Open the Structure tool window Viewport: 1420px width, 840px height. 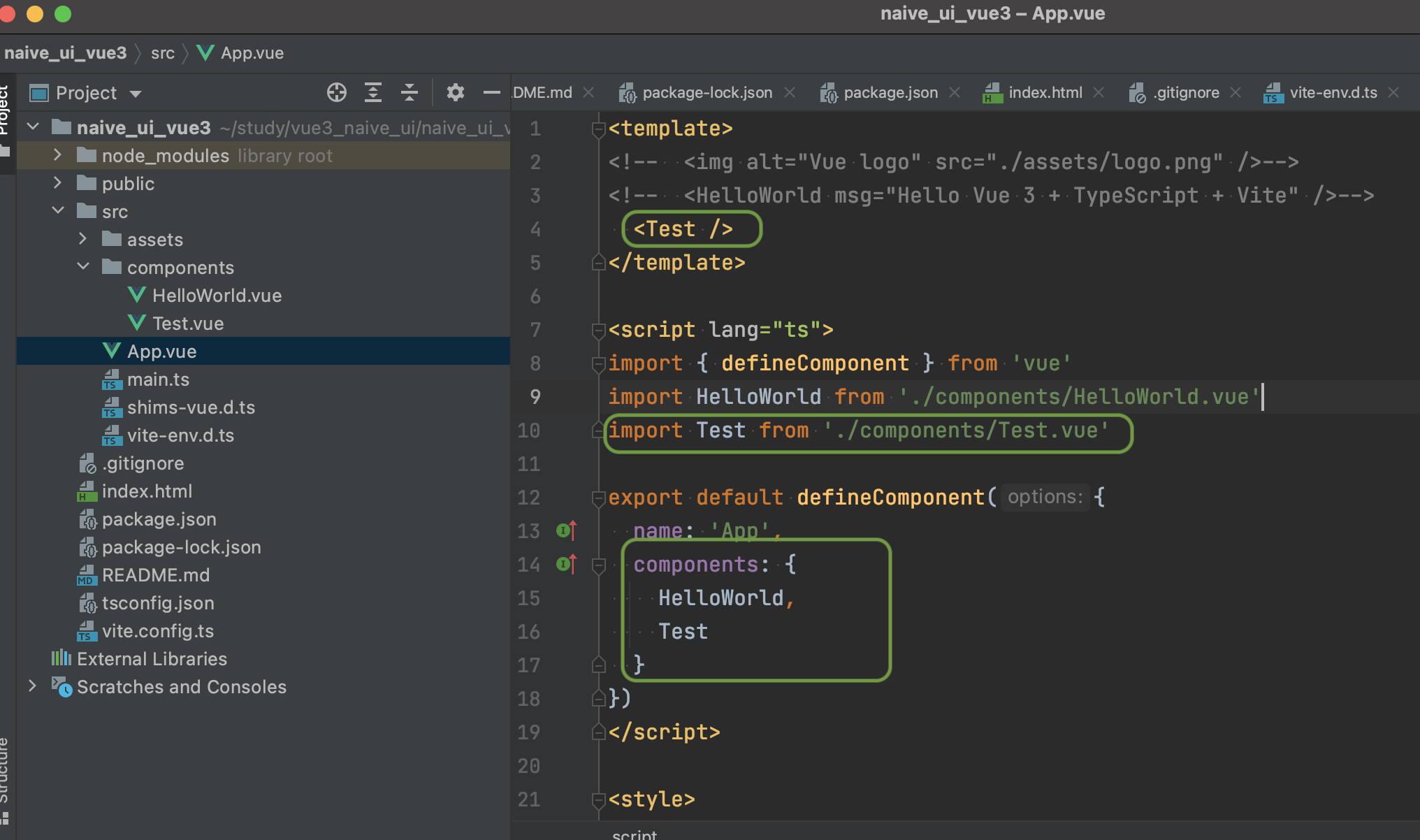tap(4, 769)
